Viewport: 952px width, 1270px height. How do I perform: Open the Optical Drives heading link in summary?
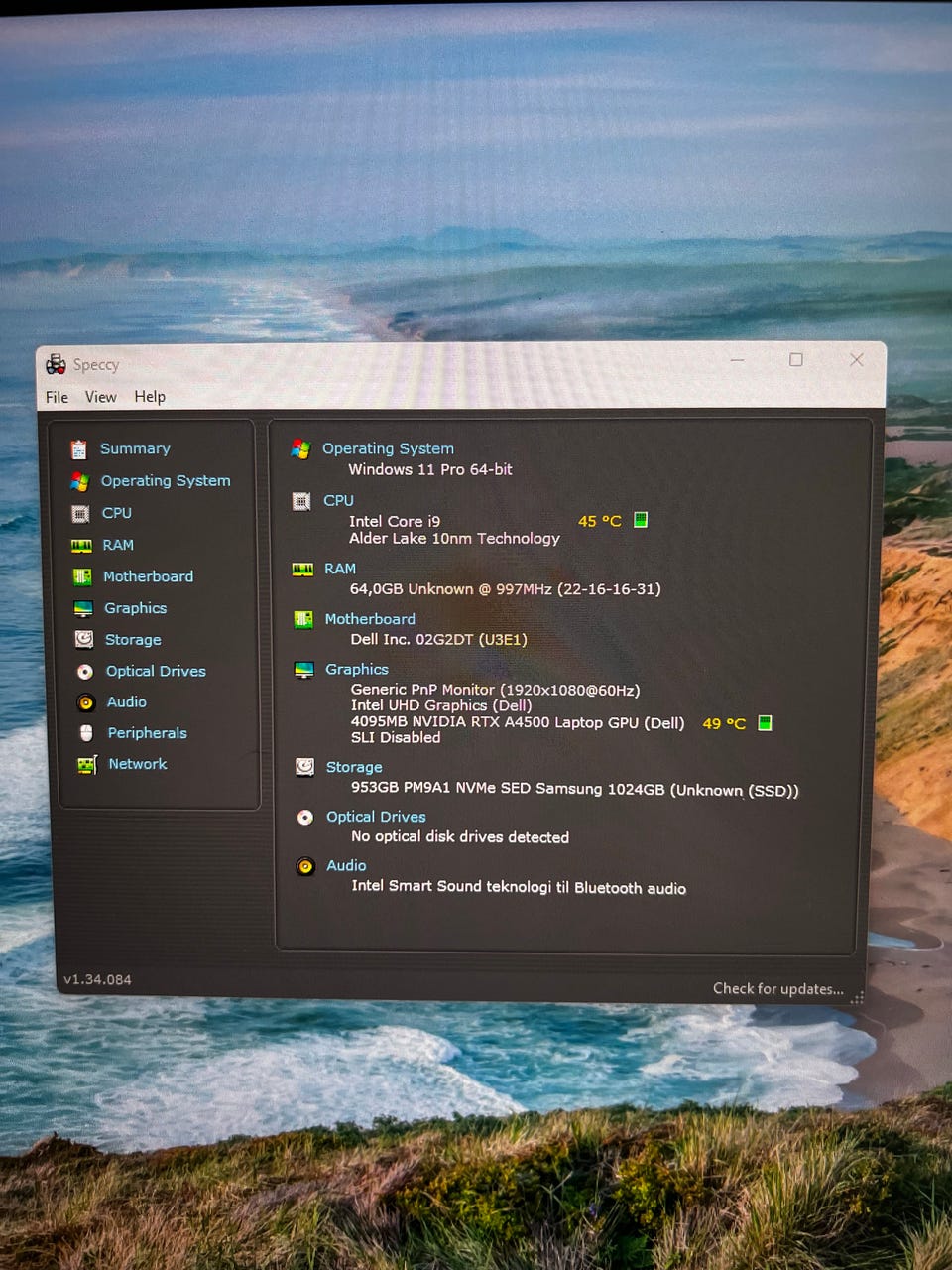click(376, 817)
